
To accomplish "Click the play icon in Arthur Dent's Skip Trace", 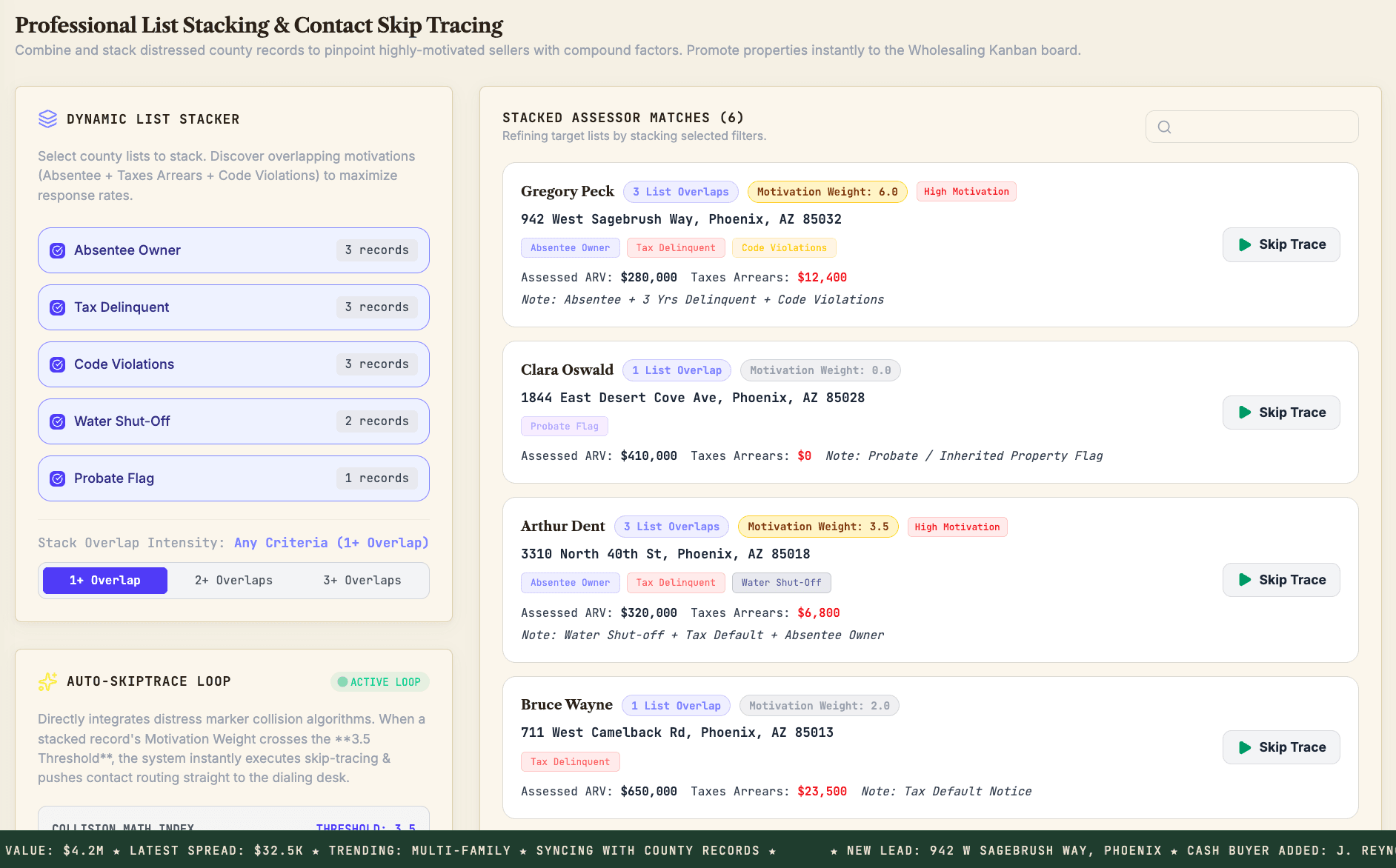I will point(1245,580).
